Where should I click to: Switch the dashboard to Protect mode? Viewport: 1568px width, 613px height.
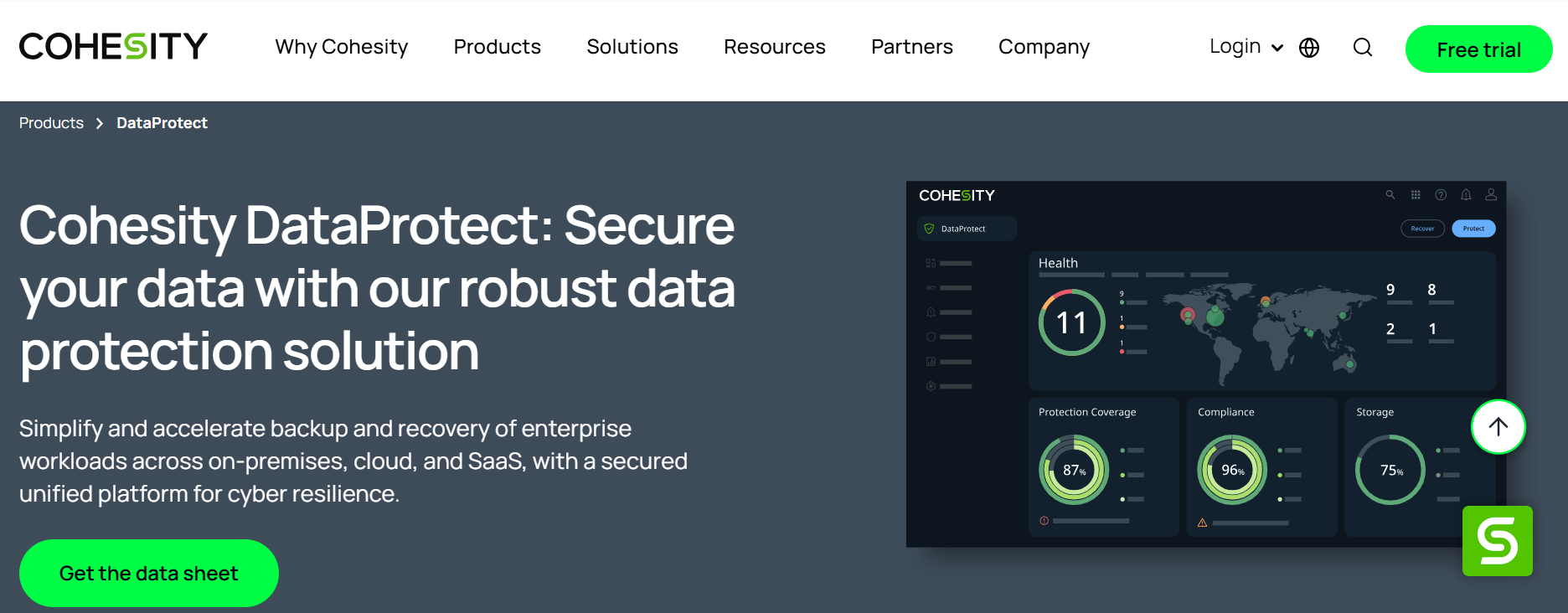point(1473,228)
